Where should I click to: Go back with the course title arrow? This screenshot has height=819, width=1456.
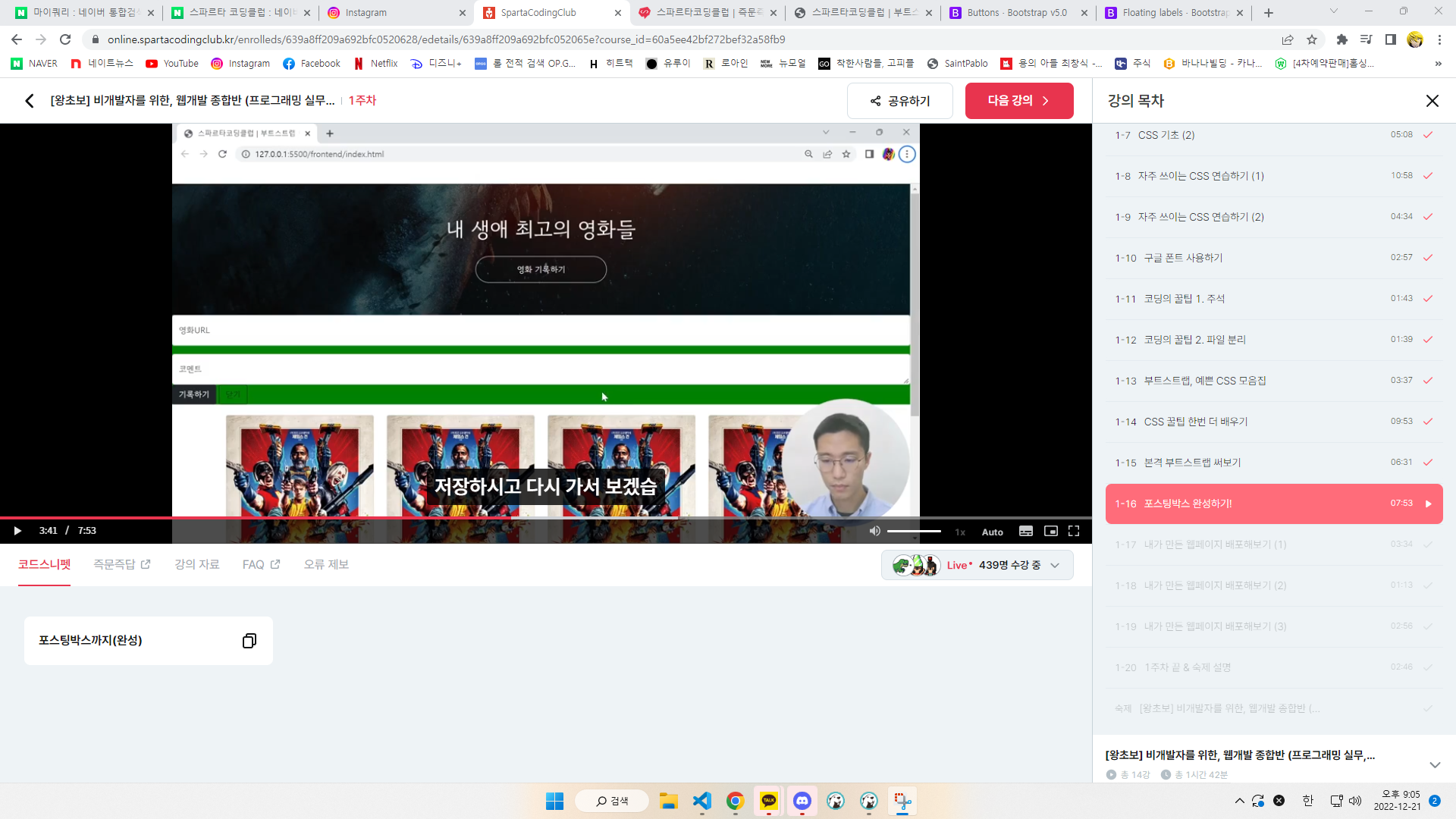pyautogui.click(x=30, y=100)
